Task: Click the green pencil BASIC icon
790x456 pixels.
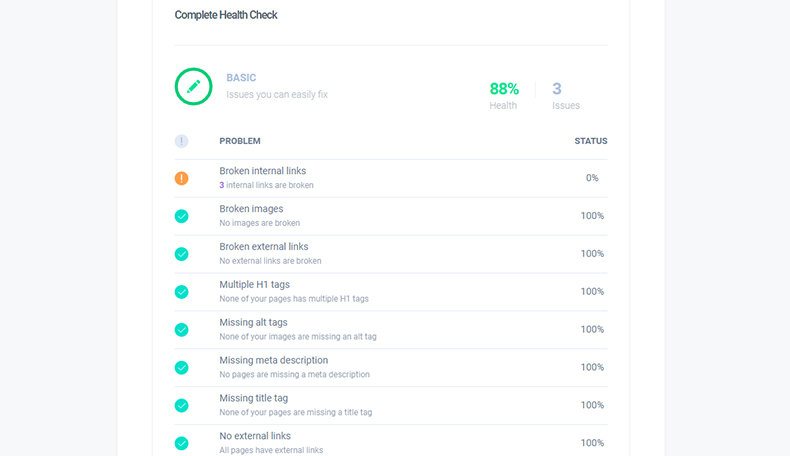Action: click(x=193, y=87)
